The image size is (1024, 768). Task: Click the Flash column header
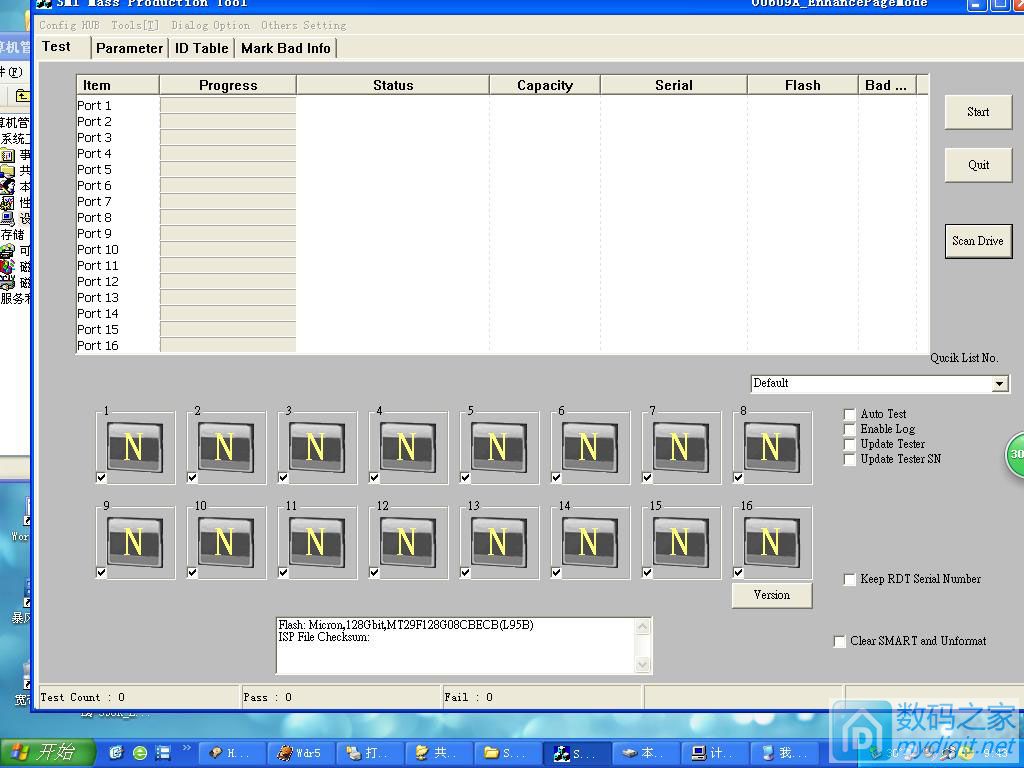coord(803,86)
